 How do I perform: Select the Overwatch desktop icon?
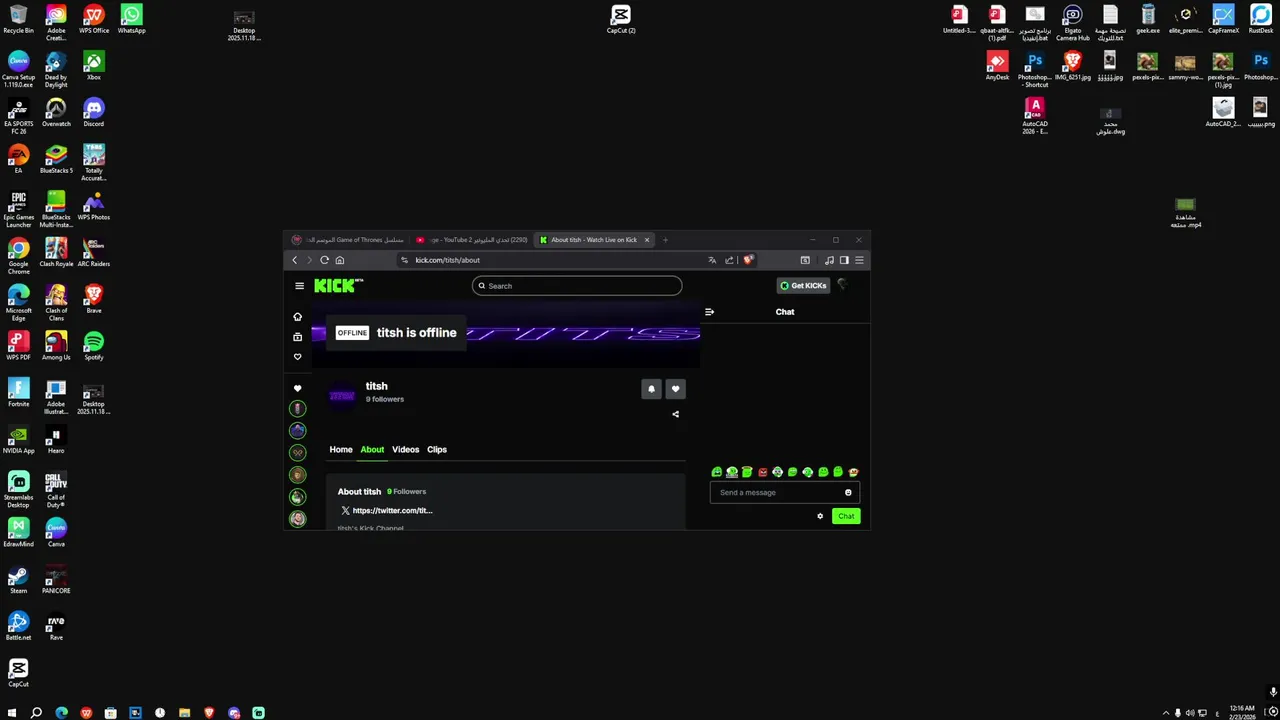pos(56,112)
